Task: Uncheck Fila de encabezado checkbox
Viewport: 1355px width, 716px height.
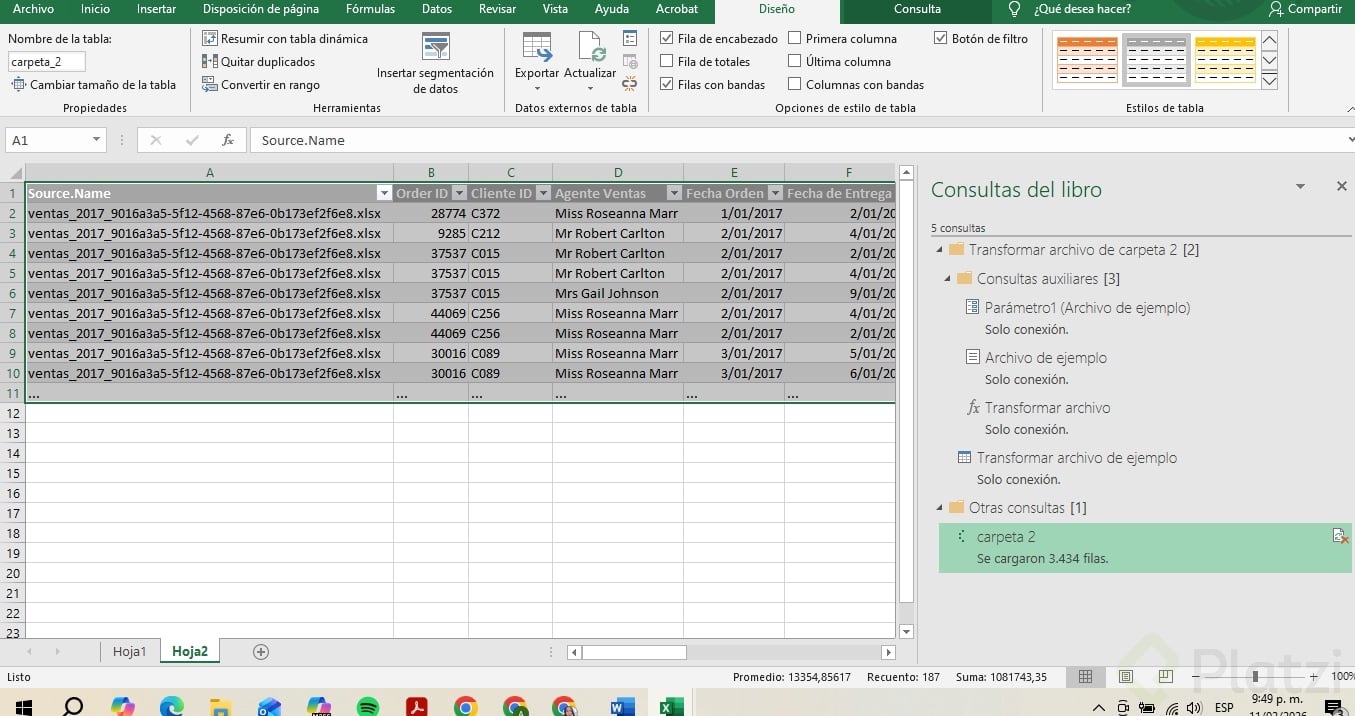Action: (667, 39)
